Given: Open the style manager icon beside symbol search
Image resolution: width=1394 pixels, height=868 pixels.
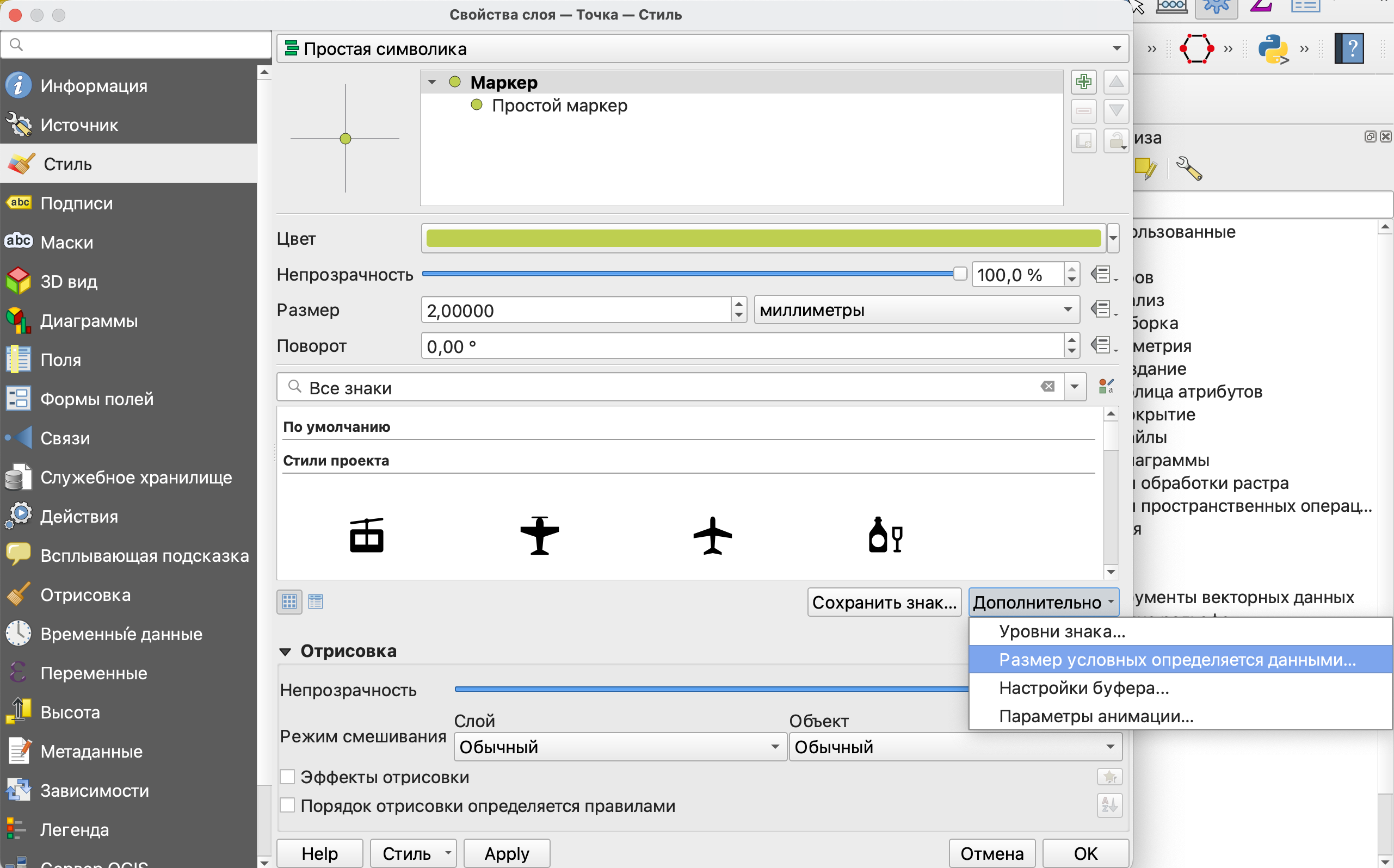Looking at the screenshot, I should [x=1106, y=386].
